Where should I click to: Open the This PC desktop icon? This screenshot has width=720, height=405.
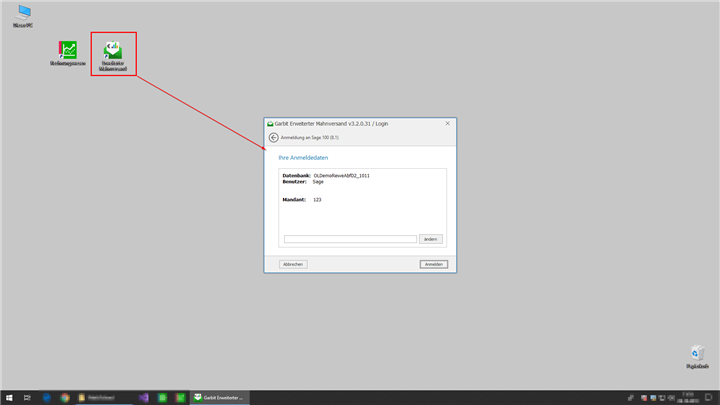23,17
